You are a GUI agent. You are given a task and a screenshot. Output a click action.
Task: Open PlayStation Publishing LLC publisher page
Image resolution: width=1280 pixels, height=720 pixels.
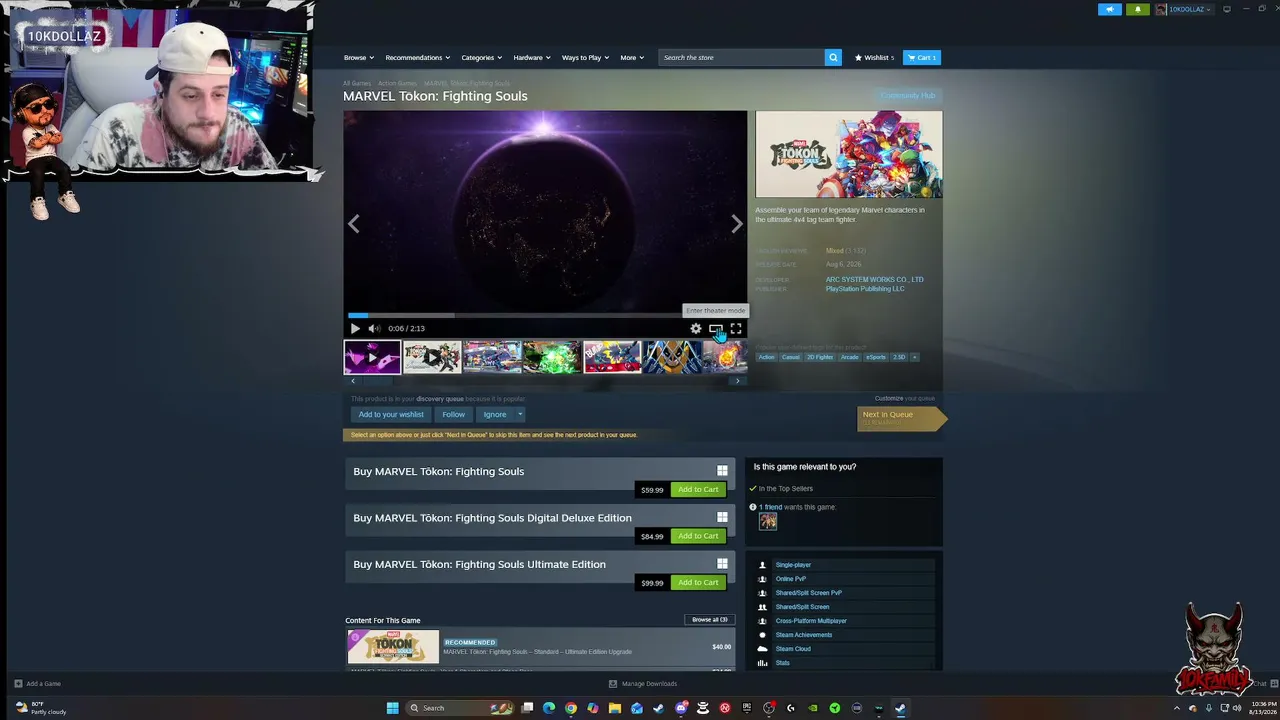click(865, 289)
